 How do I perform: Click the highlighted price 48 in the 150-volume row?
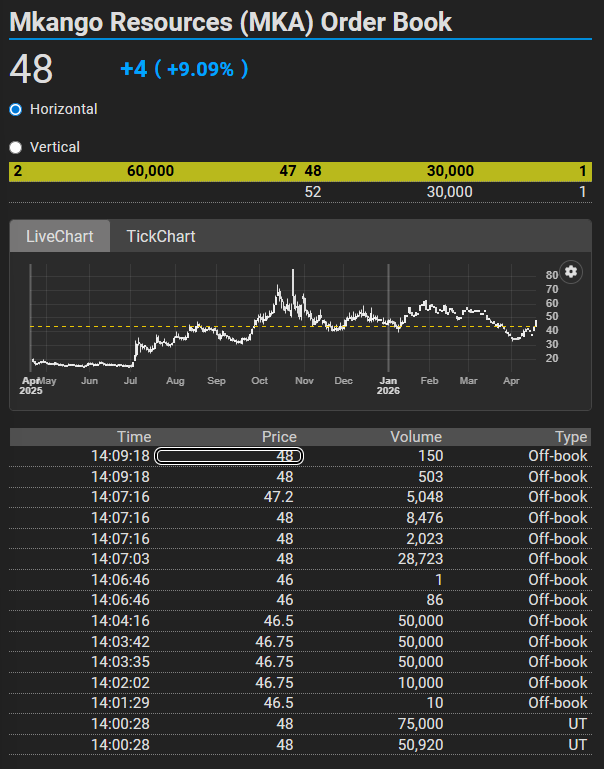(x=229, y=456)
